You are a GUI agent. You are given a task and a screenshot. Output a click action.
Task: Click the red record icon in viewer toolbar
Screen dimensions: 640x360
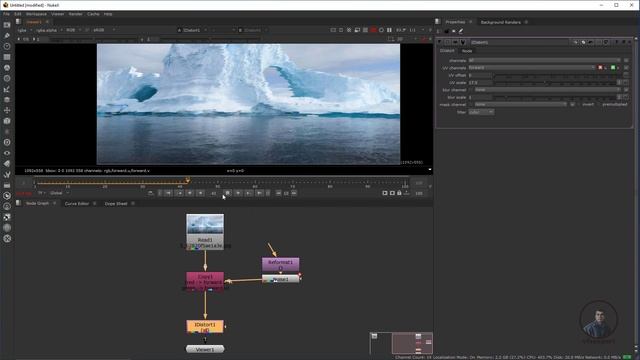point(373,30)
